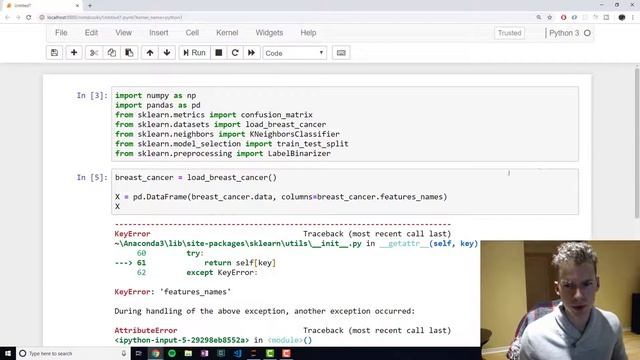Click inside the load_breast_cancer code cell
Image resolution: width=640 pixels, height=360 pixels.
345,191
